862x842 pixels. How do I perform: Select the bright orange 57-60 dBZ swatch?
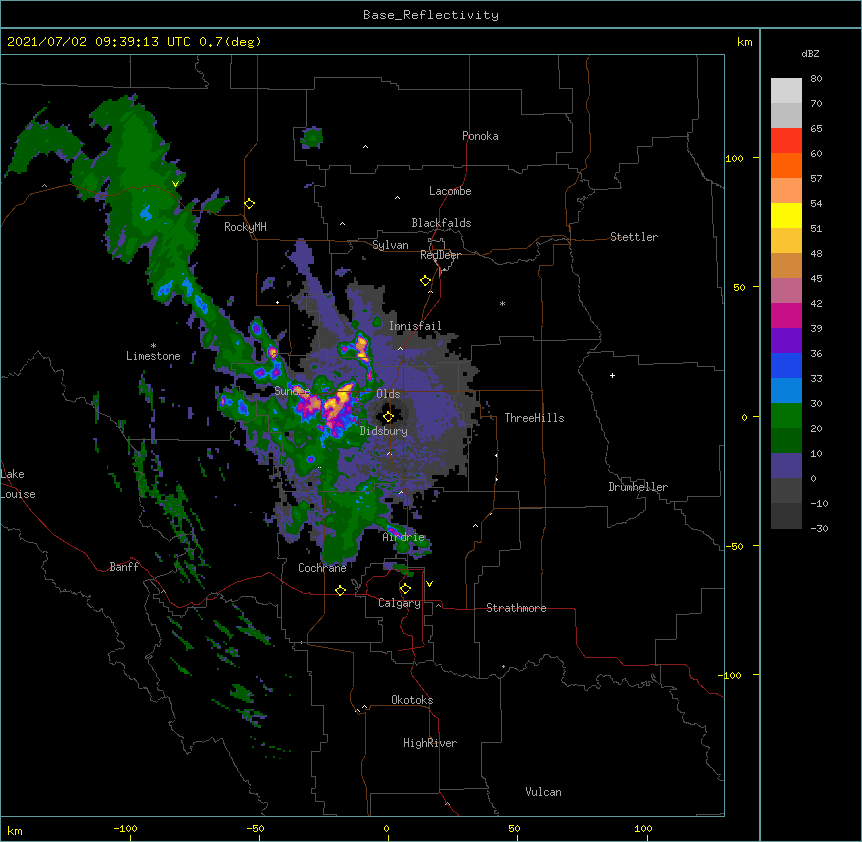(786, 165)
